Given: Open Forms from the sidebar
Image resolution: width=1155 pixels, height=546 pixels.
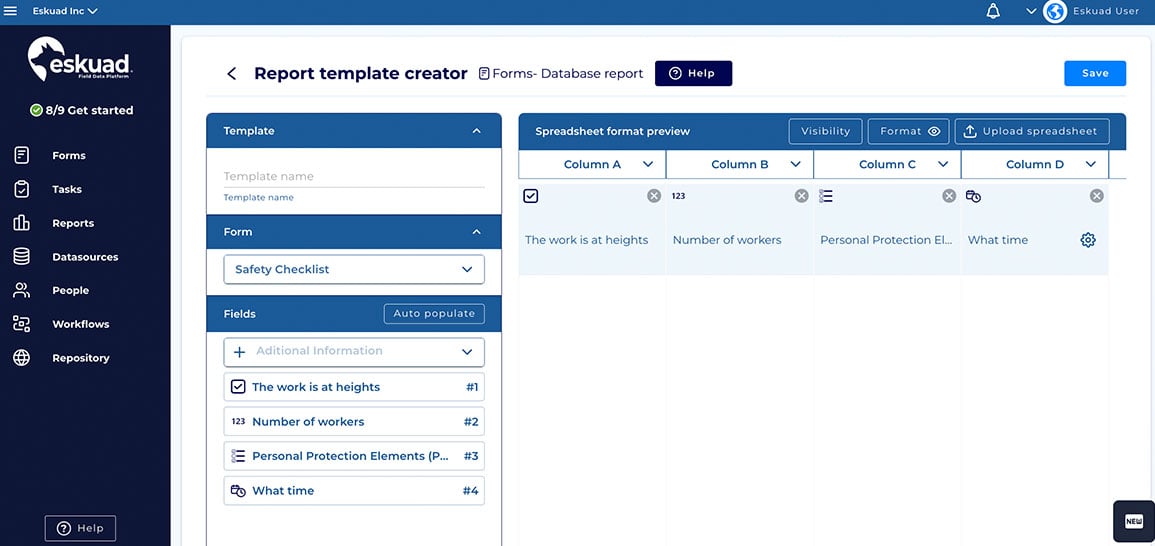Looking at the screenshot, I should [x=69, y=155].
